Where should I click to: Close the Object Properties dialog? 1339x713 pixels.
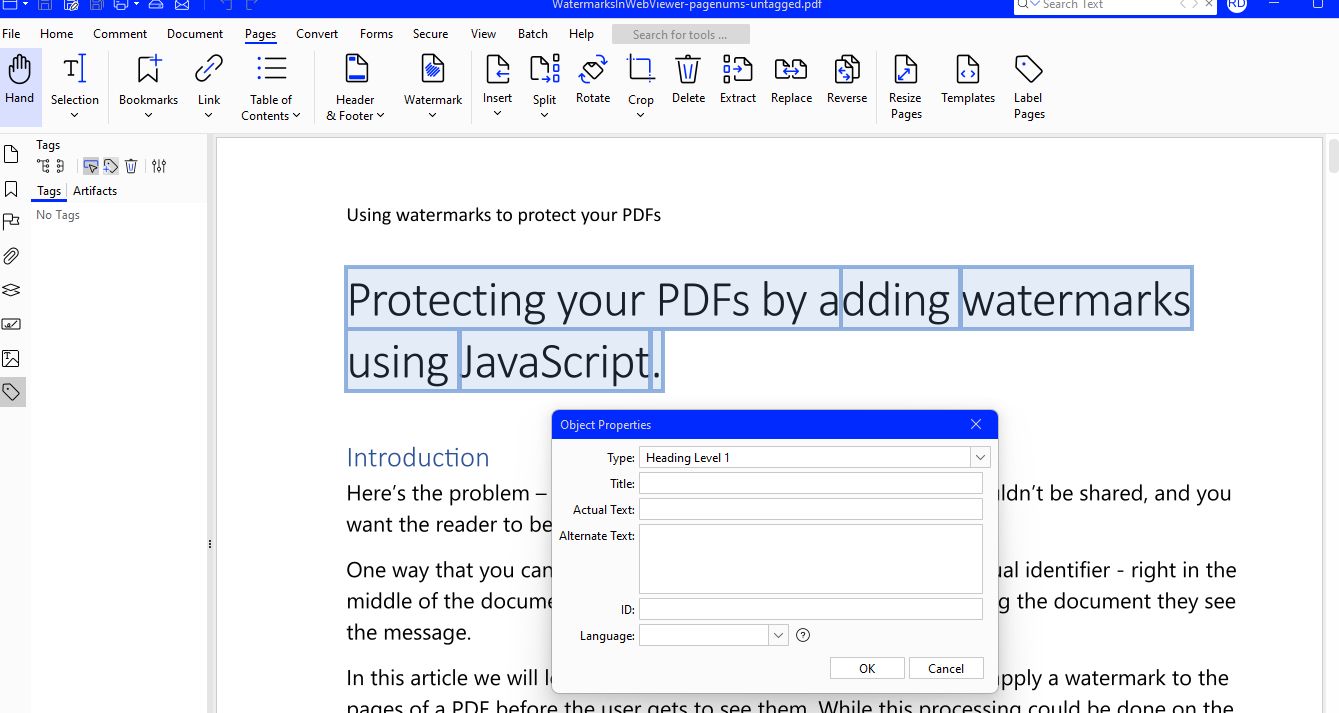pos(976,425)
